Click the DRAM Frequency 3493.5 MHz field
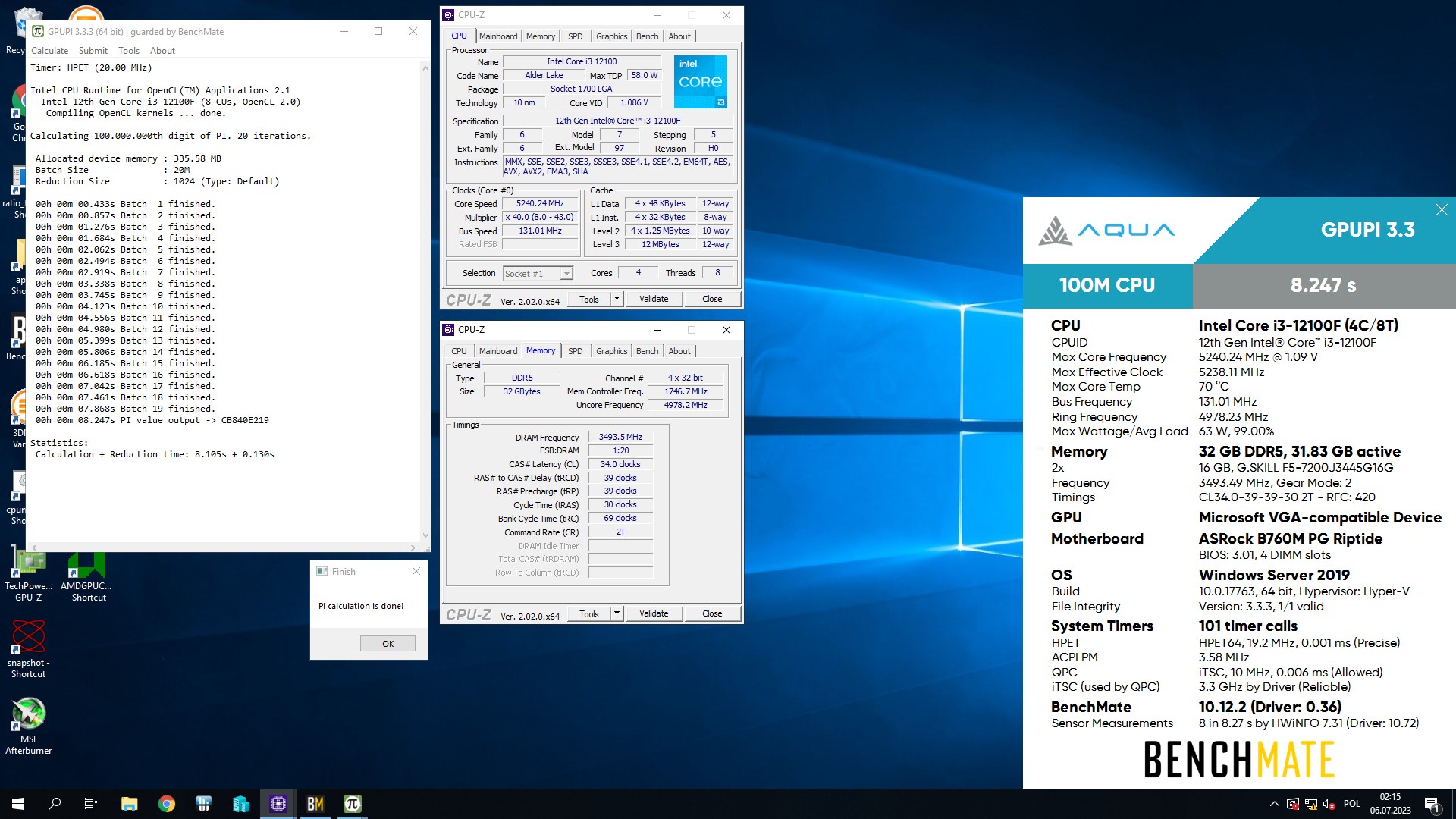 click(620, 437)
